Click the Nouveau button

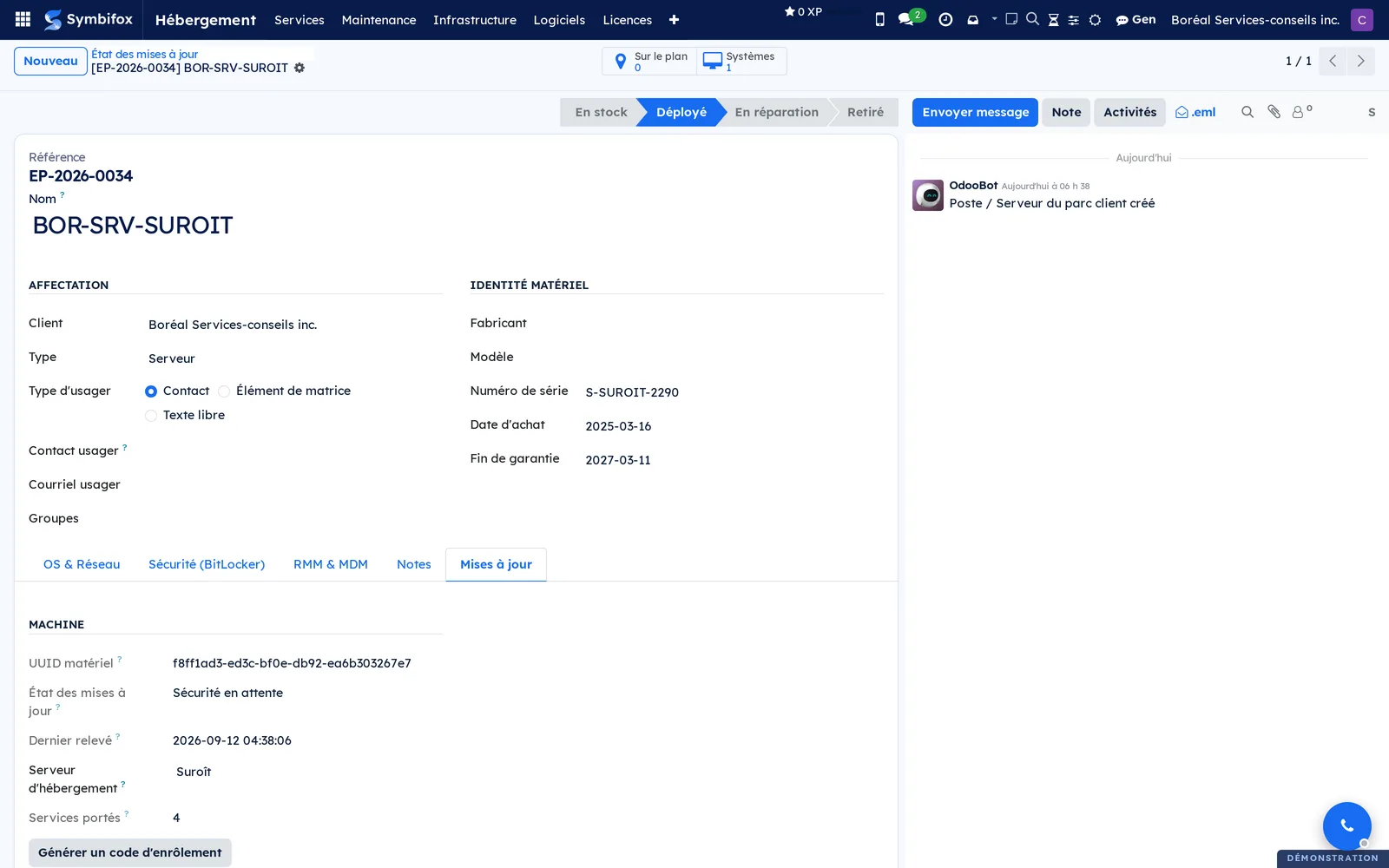(x=50, y=61)
